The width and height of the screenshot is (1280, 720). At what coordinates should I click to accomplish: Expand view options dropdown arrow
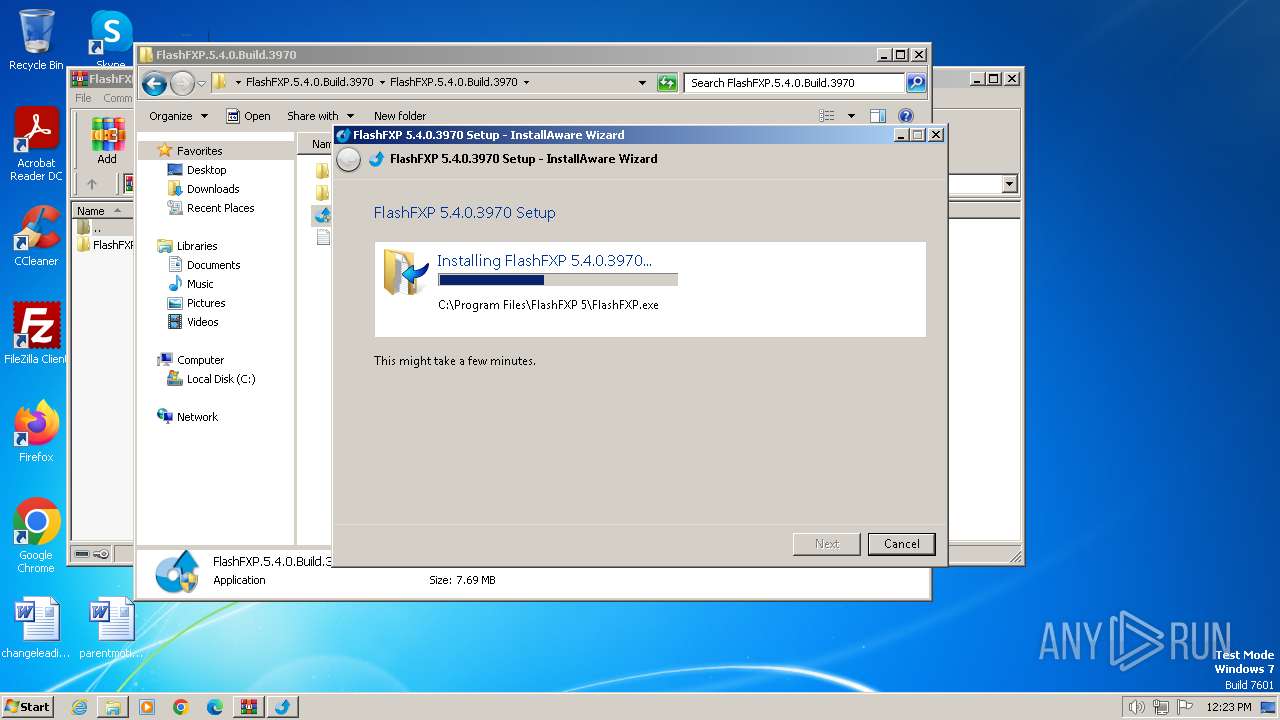click(851, 116)
